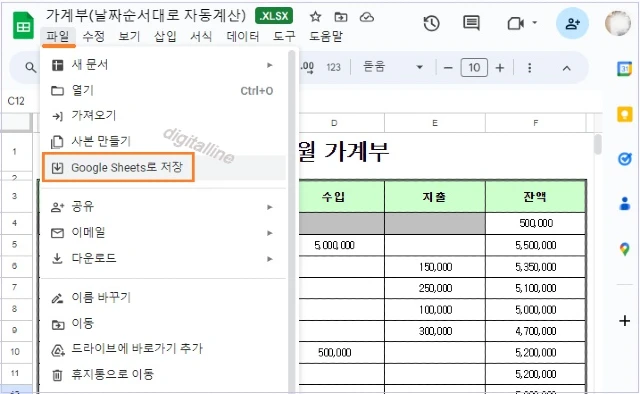Expand the 다운로드 submenu arrow
This screenshot has width=640, height=394.
coord(270,259)
